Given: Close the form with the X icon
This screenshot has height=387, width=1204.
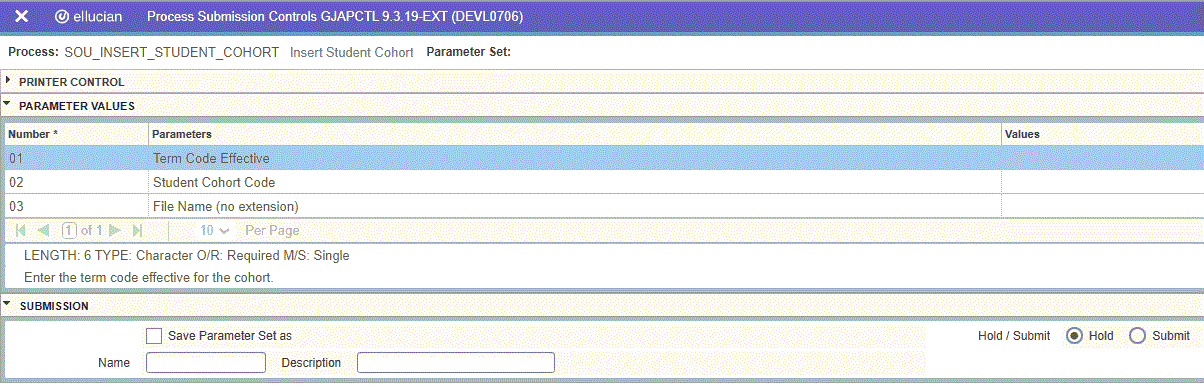Looking at the screenshot, I should (21, 17).
